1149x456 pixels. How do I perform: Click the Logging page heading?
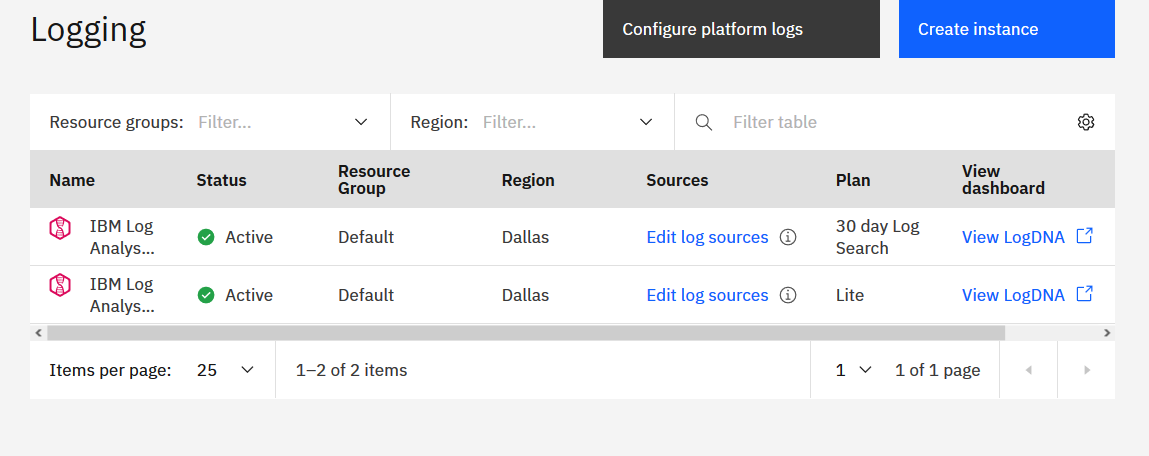point(89,29)
